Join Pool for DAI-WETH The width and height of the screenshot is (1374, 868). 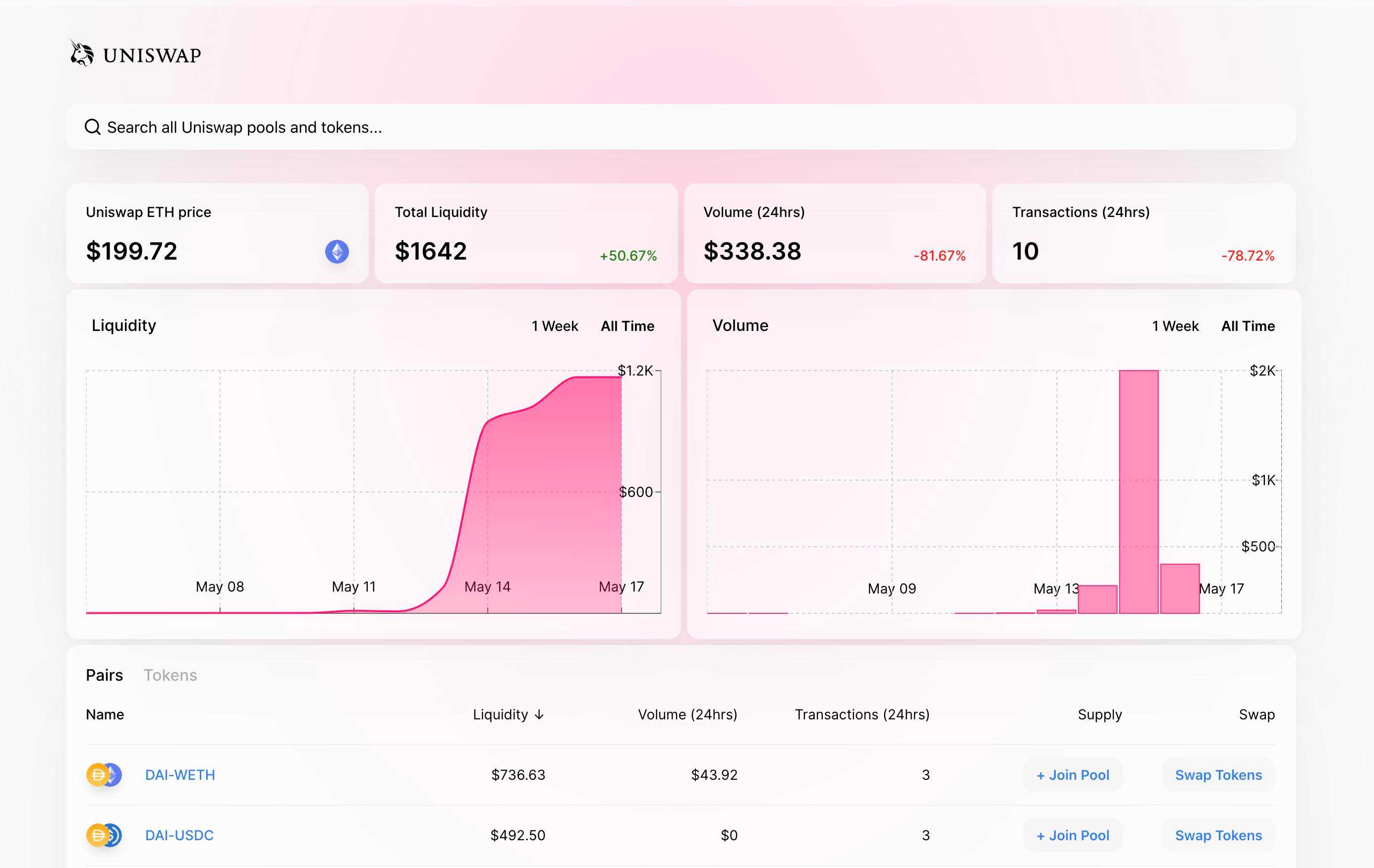tap(1072, 774)
